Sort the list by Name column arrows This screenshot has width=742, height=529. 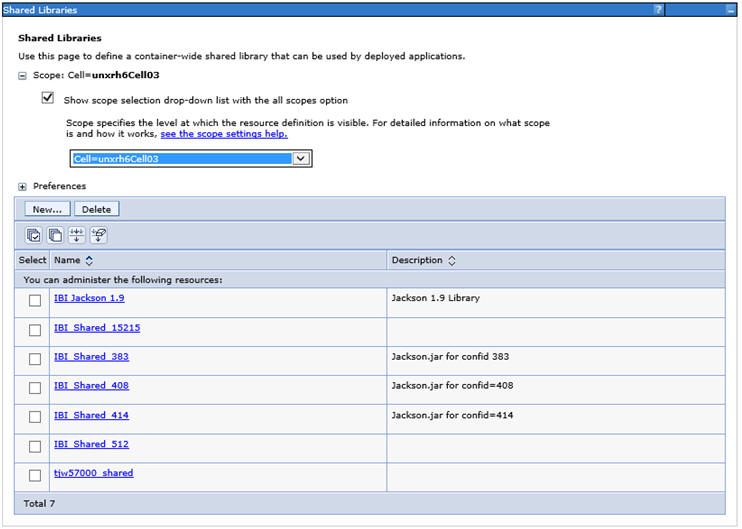coord(89,261)
